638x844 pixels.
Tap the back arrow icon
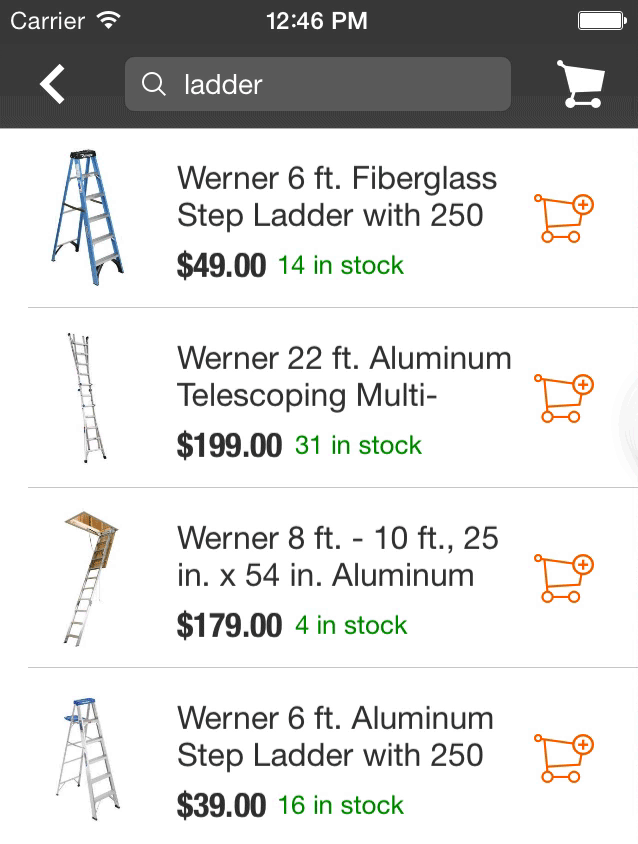(52, 84)
